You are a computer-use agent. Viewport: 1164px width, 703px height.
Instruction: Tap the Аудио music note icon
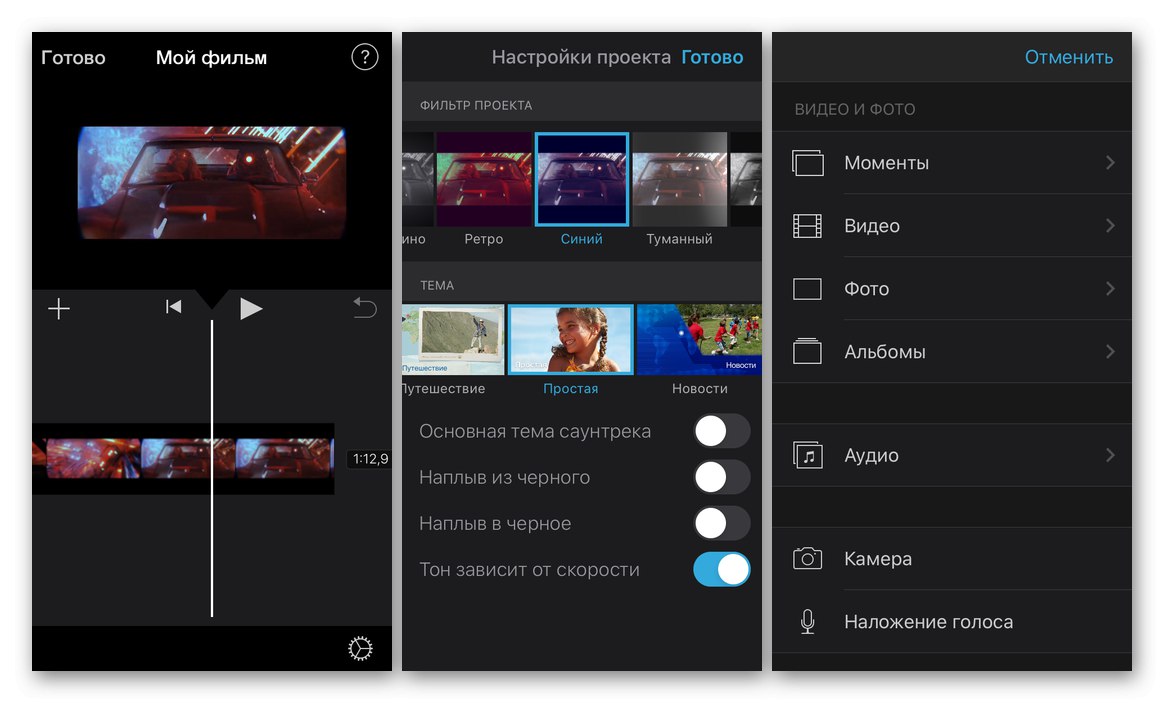pos(808,455)
